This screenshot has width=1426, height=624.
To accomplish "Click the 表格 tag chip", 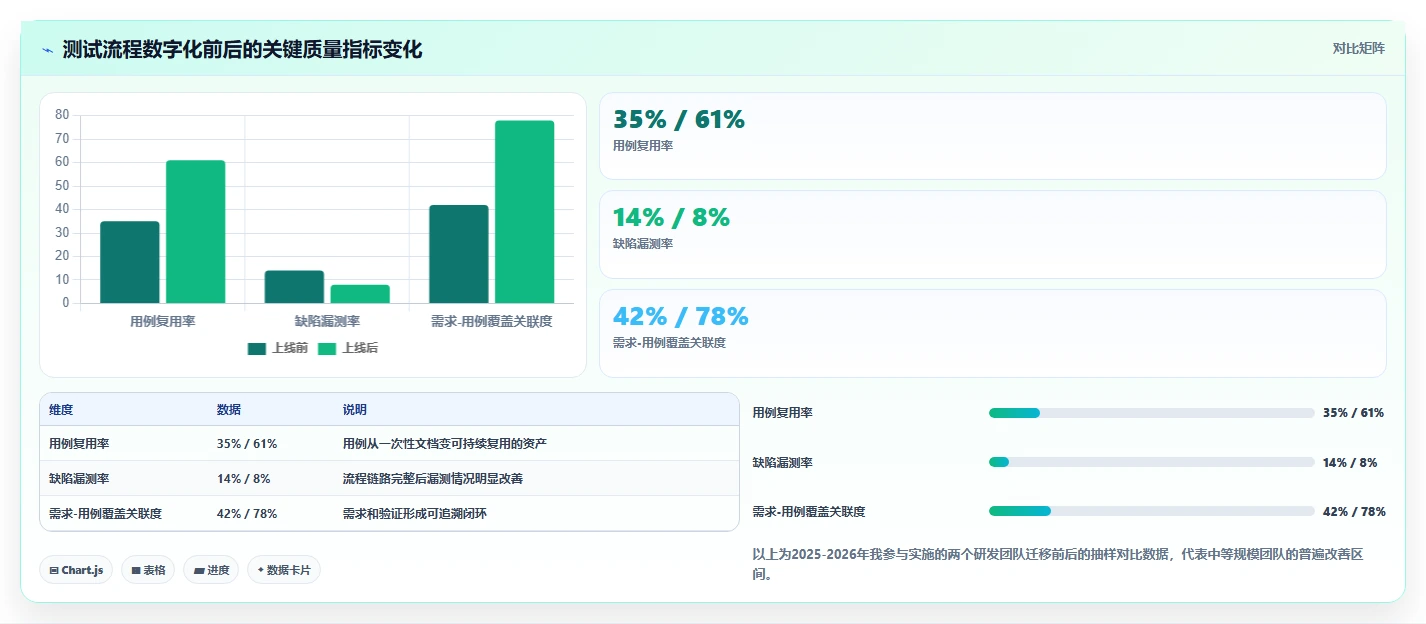I will (148, 570).
